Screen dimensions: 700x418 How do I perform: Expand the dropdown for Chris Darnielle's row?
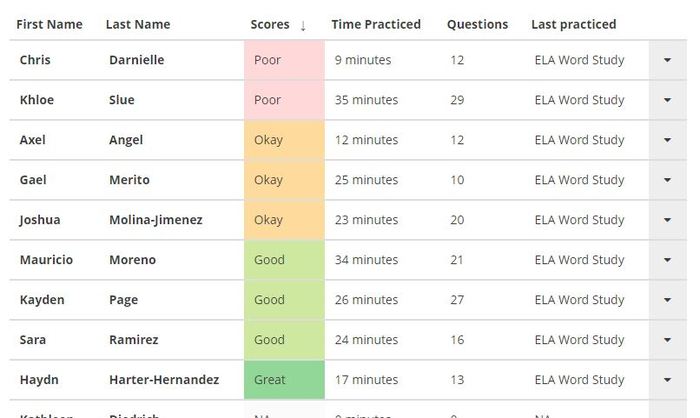667,60
